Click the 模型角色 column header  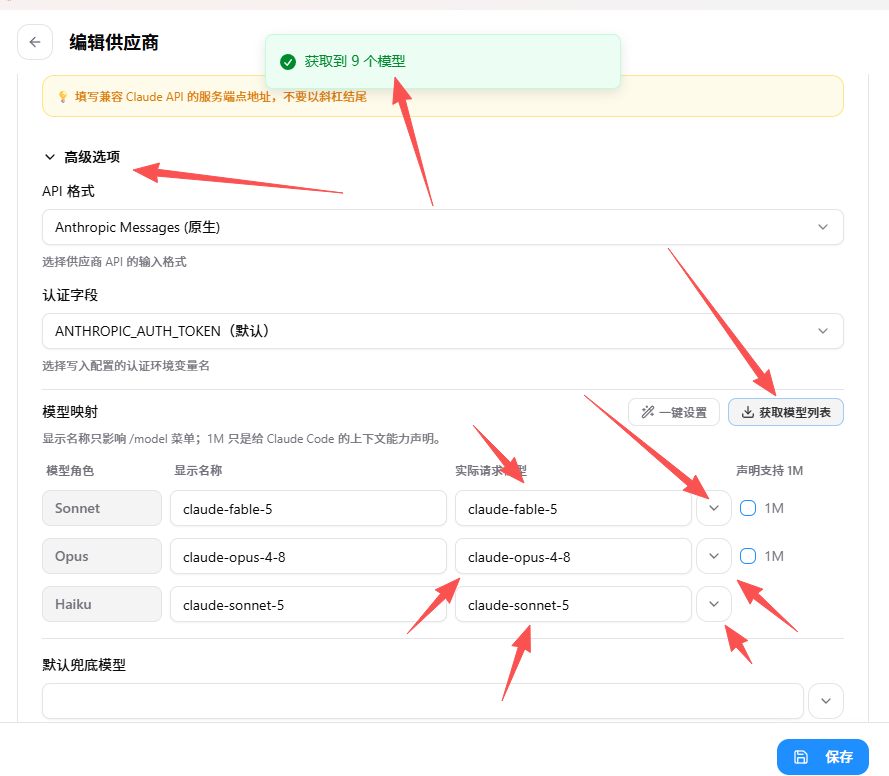point(70,470)
